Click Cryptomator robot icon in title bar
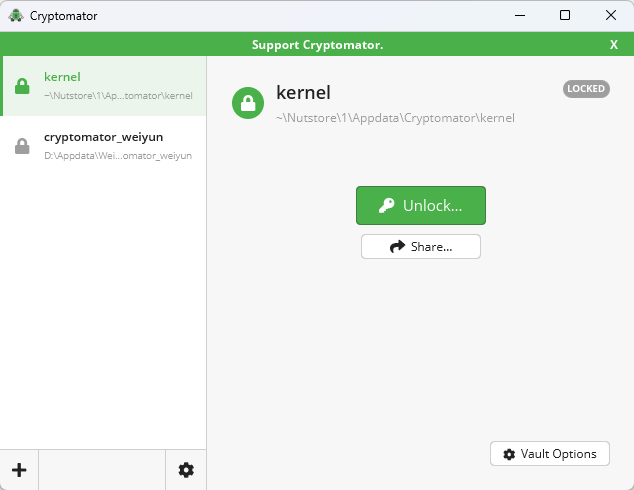Screen dimensions: 634x490 pyautogui.click(x=15, y=16)
